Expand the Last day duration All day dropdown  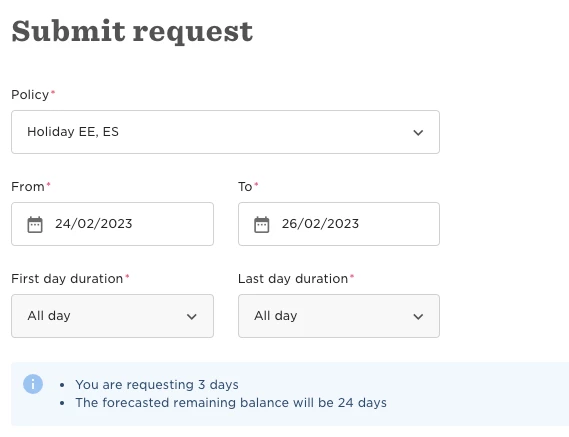pos(339,316)
